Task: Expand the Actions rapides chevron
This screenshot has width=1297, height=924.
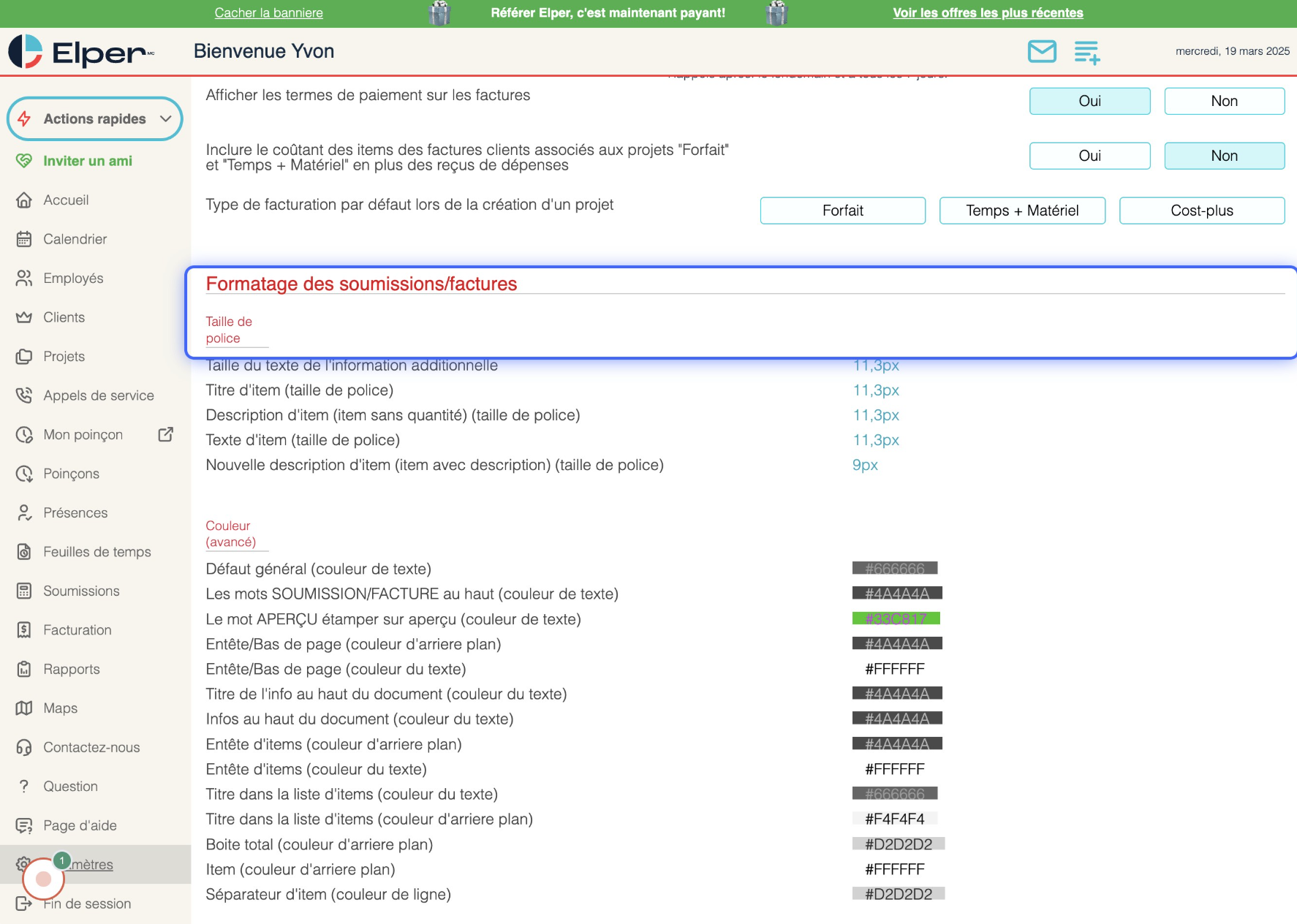Action: coord(166,118)
